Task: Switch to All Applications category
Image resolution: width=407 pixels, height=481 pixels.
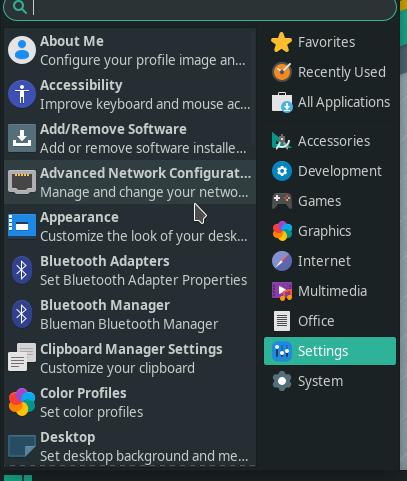Action: pos(330,102)
